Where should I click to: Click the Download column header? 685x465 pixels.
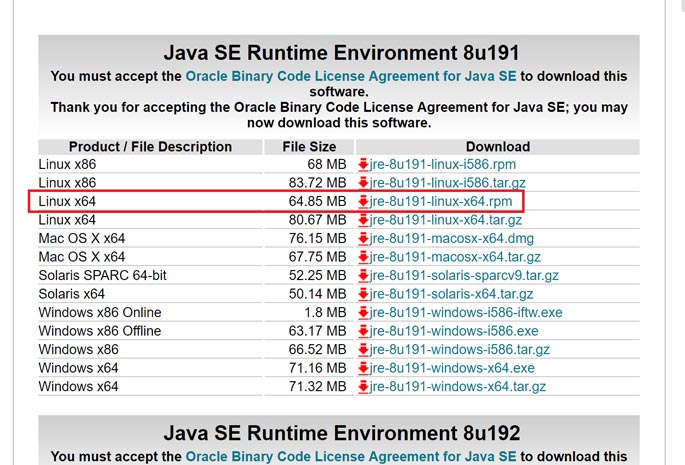tap(497, 147)
